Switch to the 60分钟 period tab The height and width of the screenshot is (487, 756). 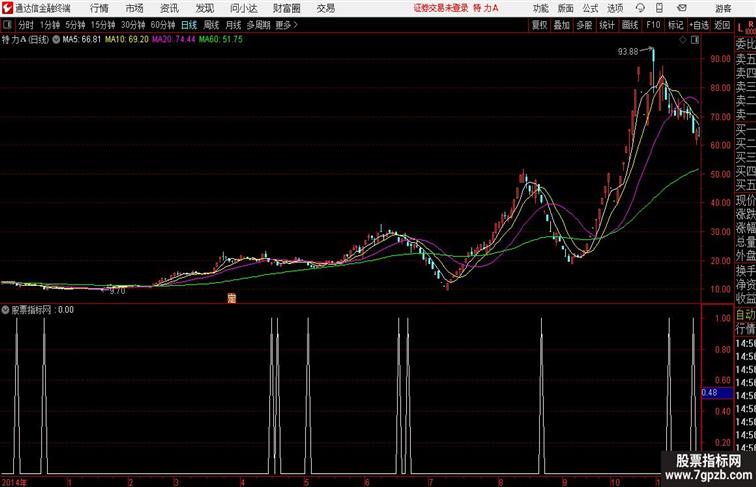(163, 25)
